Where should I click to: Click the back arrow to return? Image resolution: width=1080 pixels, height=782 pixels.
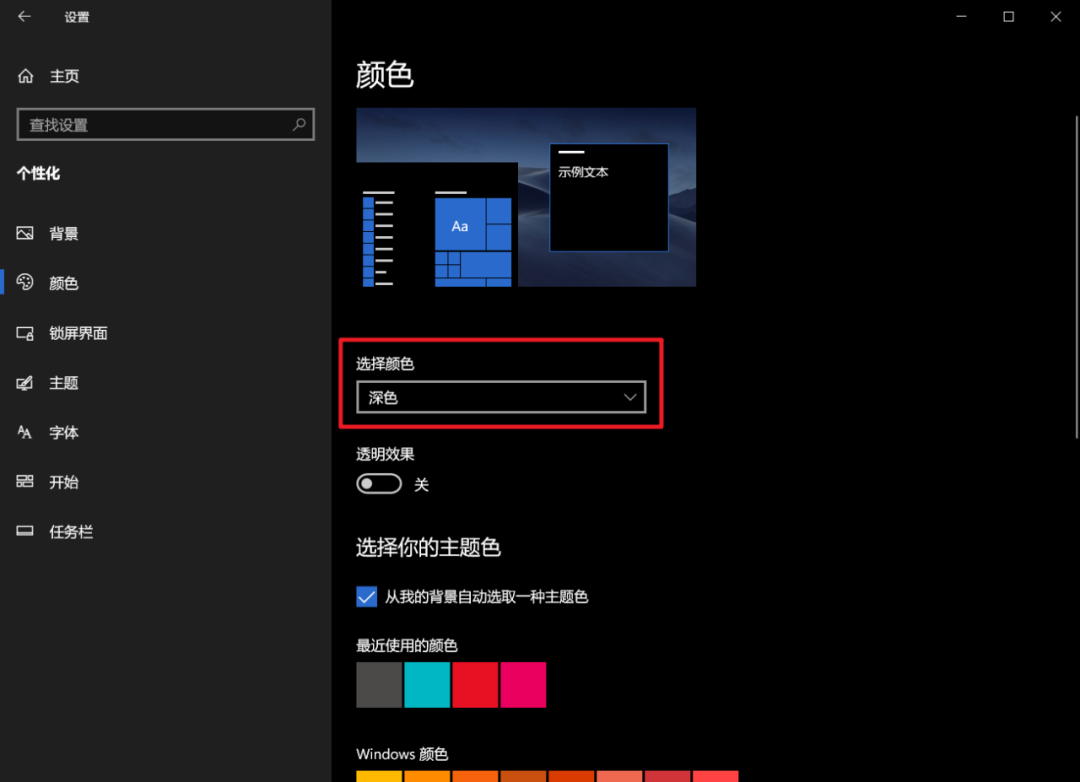[x=24, y=17]
